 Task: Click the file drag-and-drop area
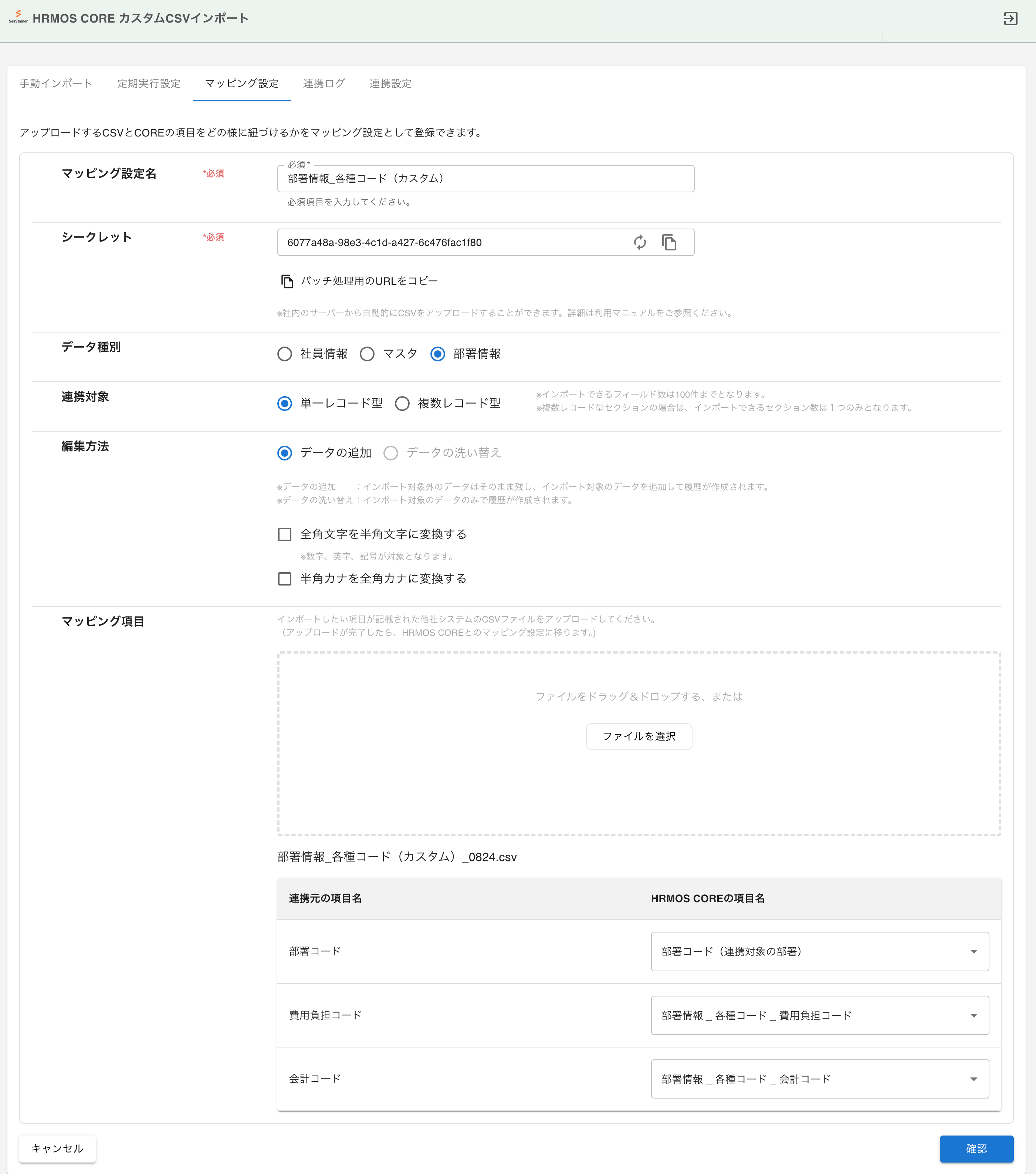pos(639,744)
